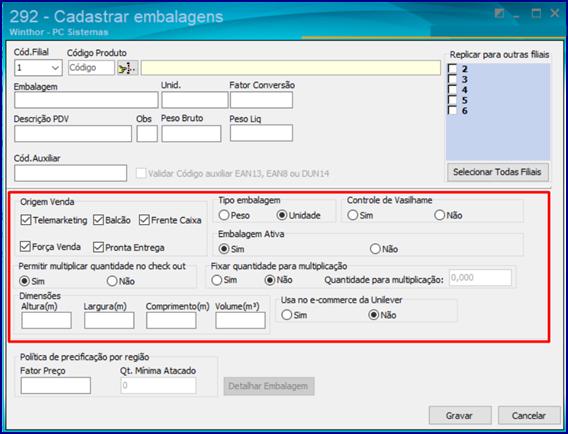Viewport: 568px width, 434px height.
Task: Close the Cadastrar embalagens window
Action: point(555,14)
